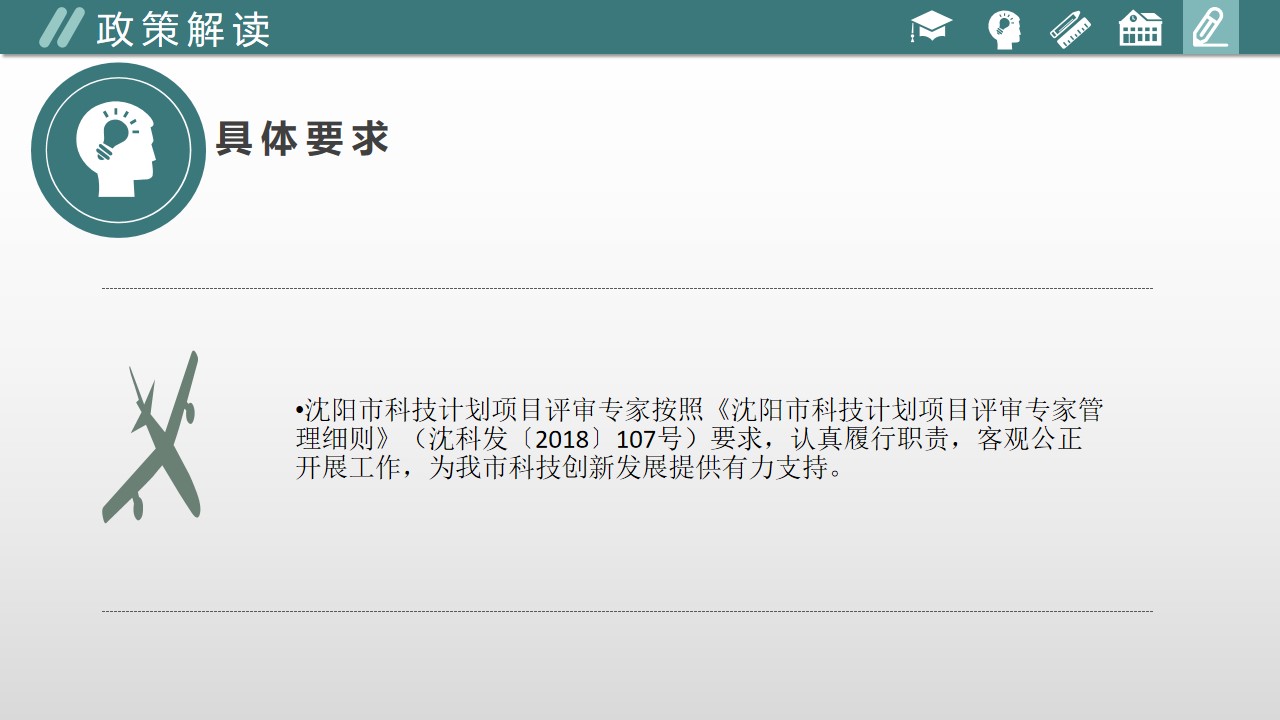Click the 政策解读 header title

183,29
